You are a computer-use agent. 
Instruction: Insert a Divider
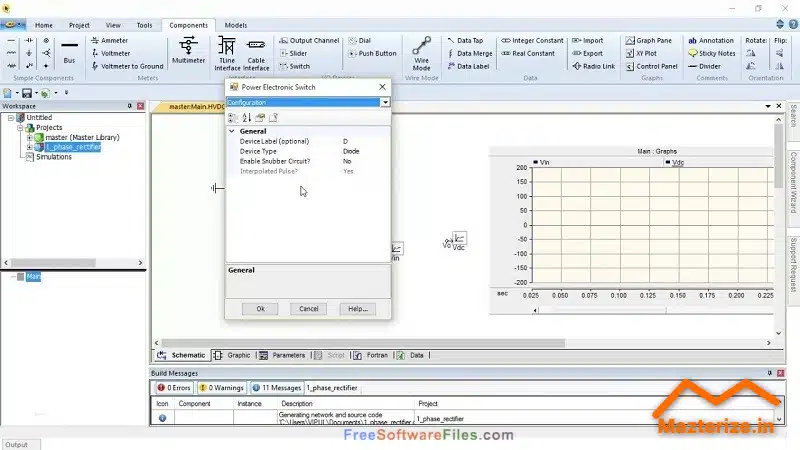click(704, 66)
